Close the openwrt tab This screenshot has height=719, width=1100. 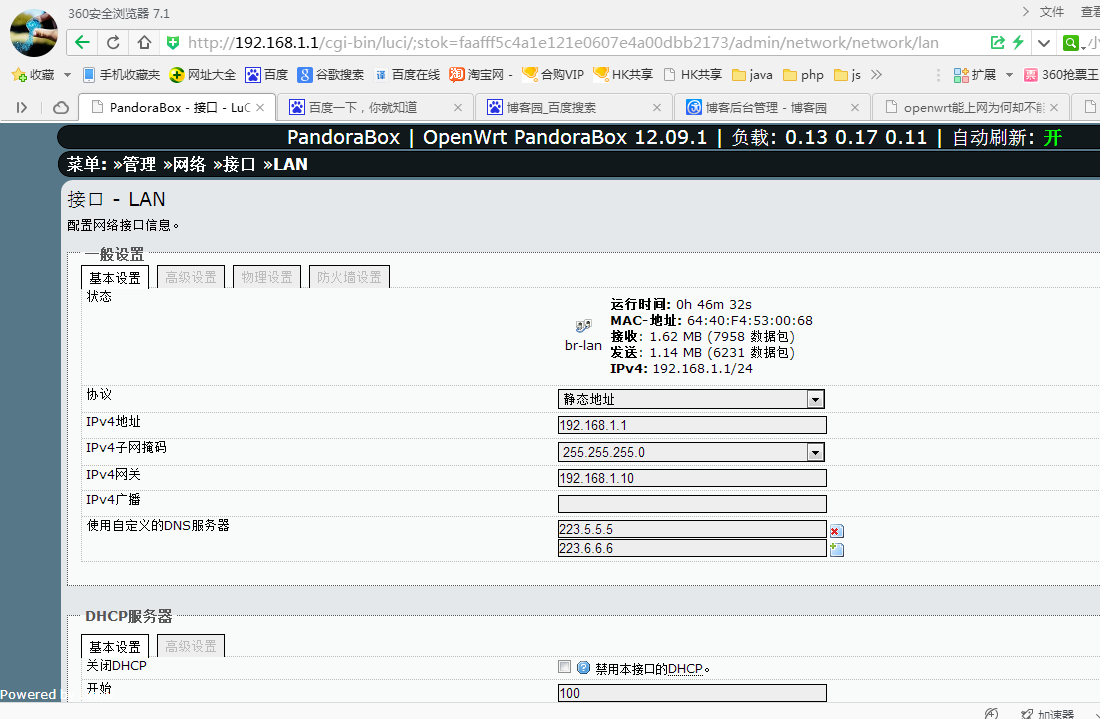(x=1054, y=107)
